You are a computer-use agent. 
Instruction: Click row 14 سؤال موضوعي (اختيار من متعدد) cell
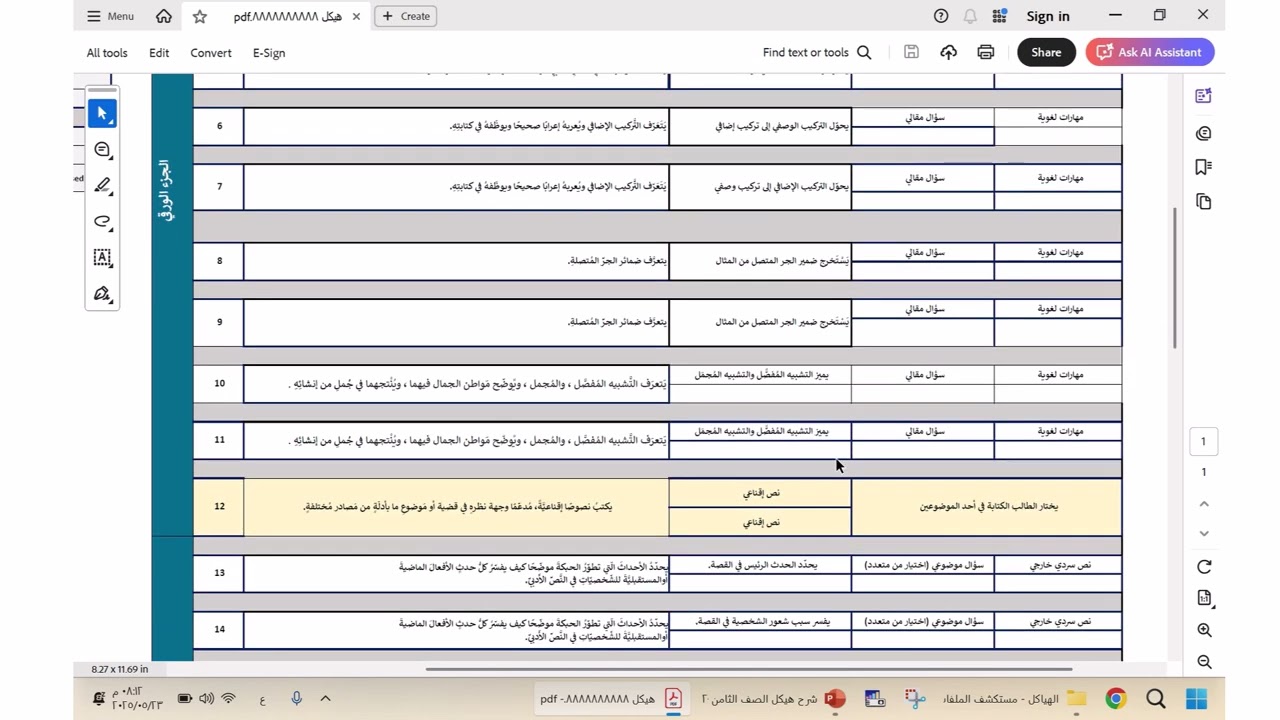tap(923, 622)
